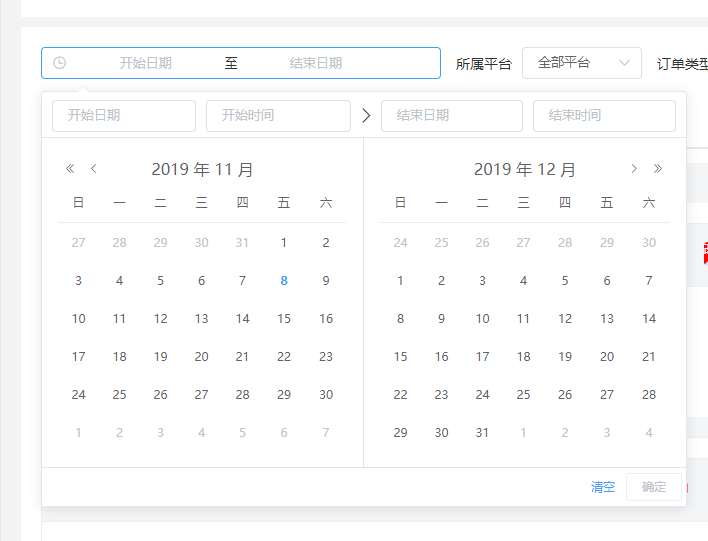Select October 31 in the left calendar
Image resolution: width=708 pixels, height=541 pixels.
coord(242,243)
